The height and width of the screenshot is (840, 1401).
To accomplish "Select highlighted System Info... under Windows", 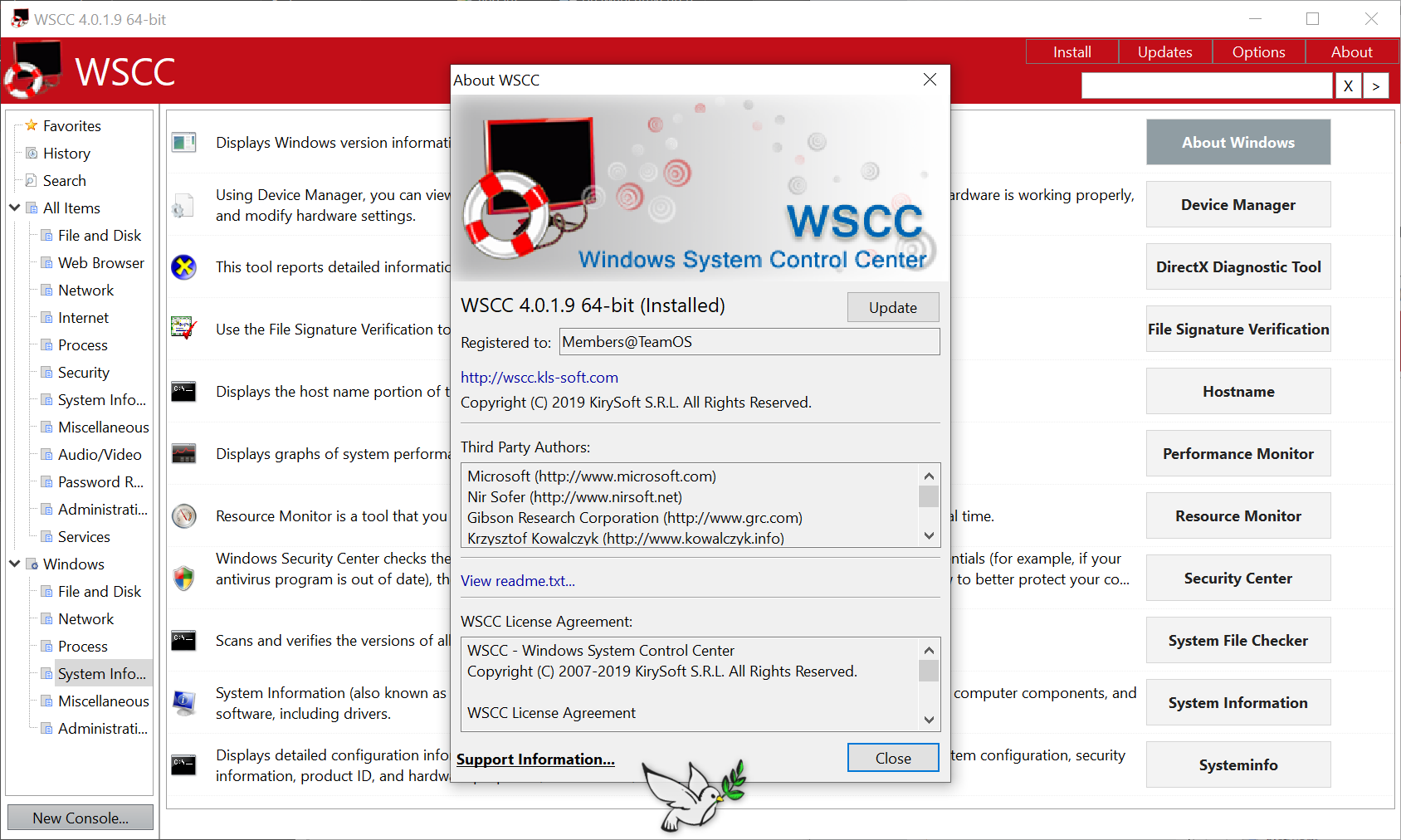I will [102, 673].
